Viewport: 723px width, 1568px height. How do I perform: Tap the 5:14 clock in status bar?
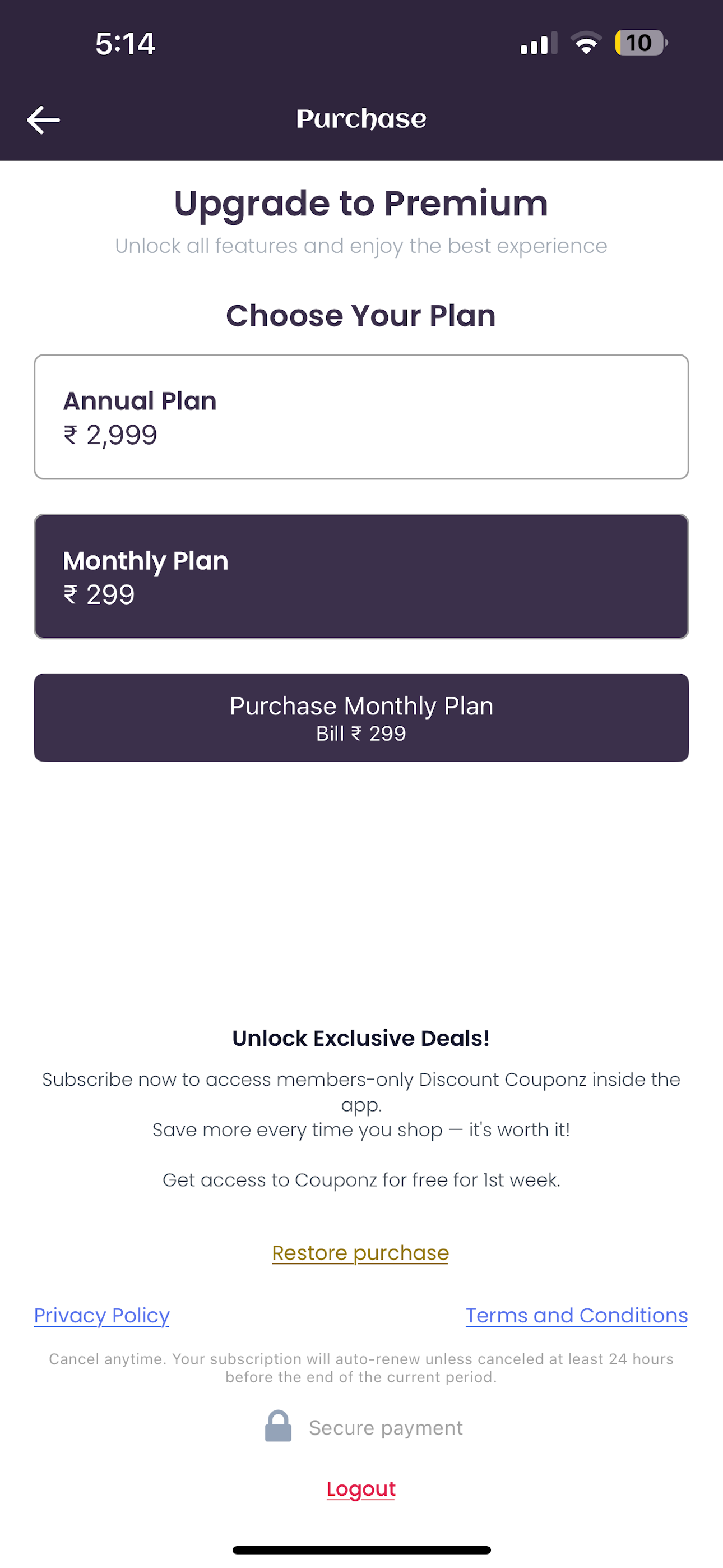point(126,44)
